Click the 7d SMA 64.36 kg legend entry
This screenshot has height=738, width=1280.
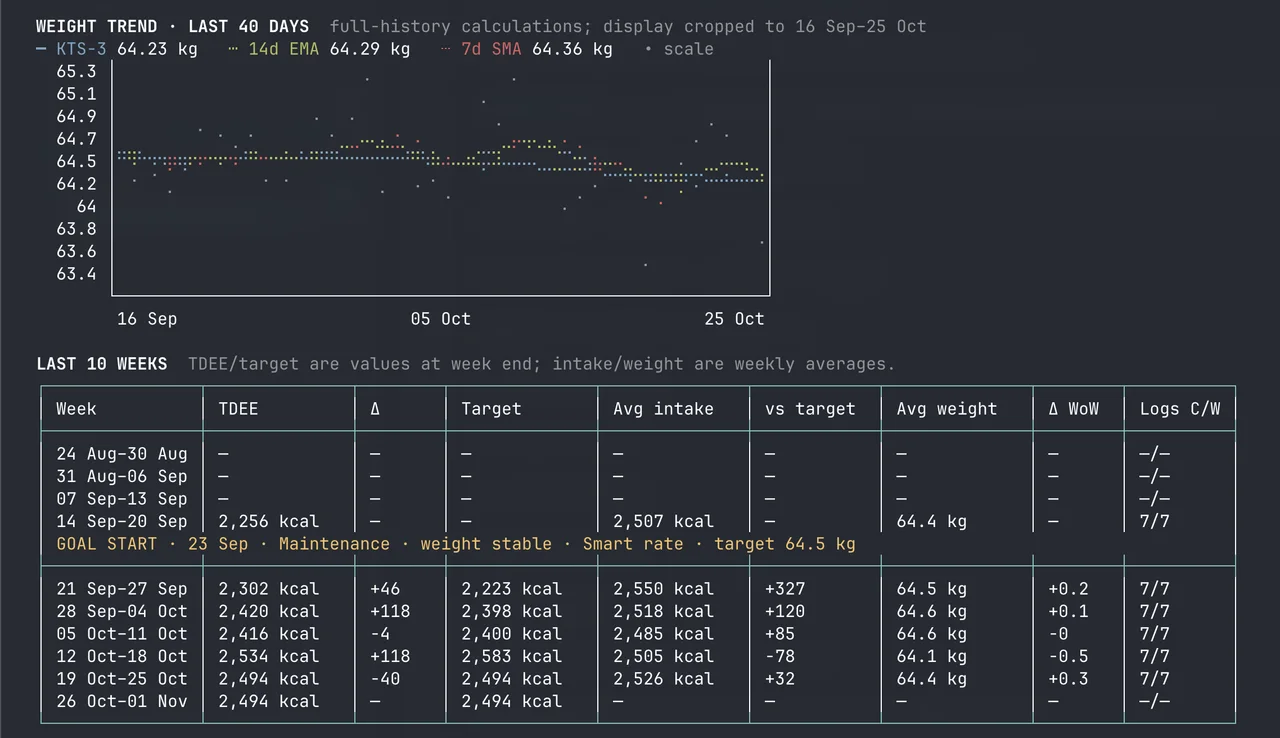point(527,49)
